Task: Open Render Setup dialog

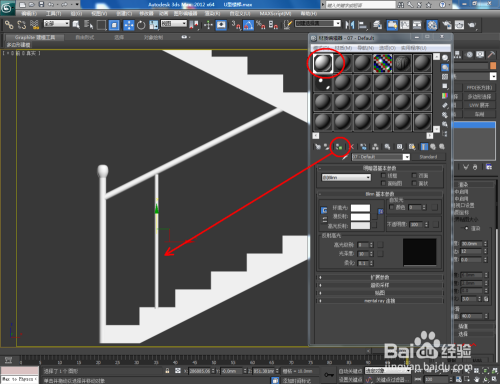Action: [x=447, y=25]
